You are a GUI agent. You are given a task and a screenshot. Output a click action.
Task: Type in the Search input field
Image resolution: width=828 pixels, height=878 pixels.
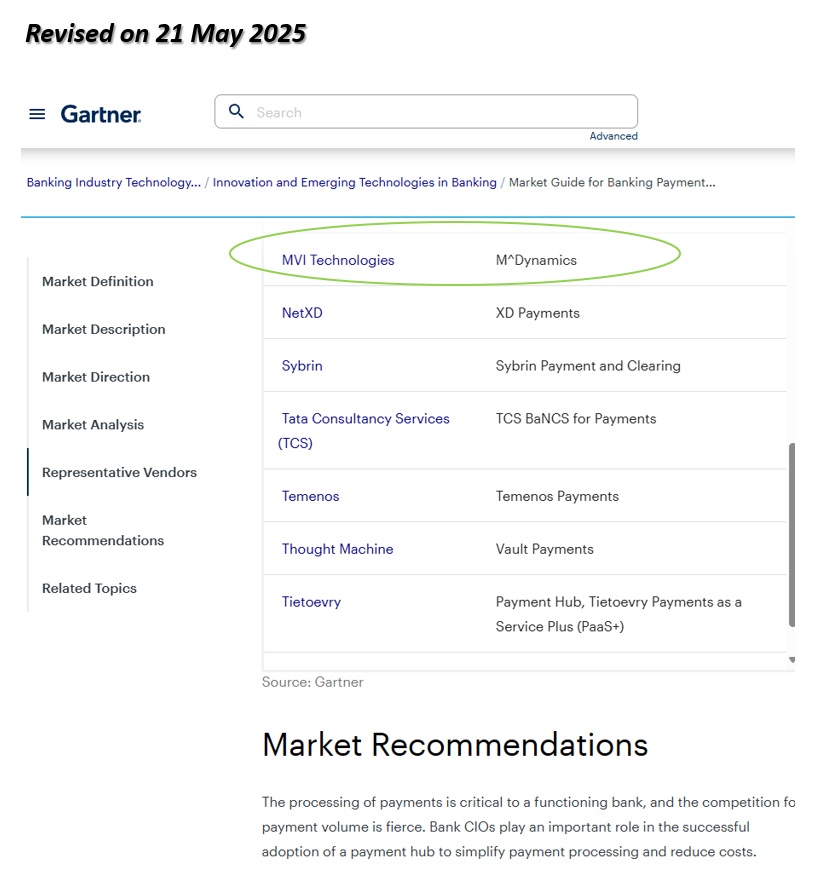[x=440, y=112]
